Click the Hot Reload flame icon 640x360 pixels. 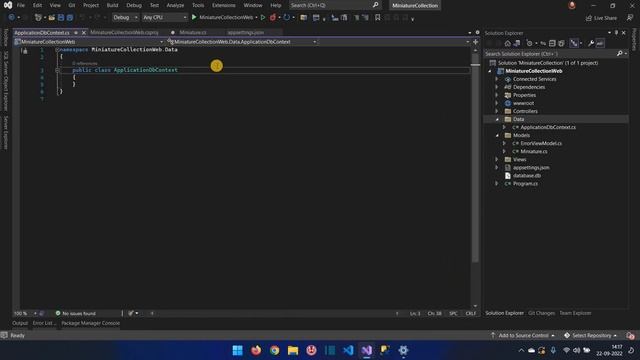point(273,18)
